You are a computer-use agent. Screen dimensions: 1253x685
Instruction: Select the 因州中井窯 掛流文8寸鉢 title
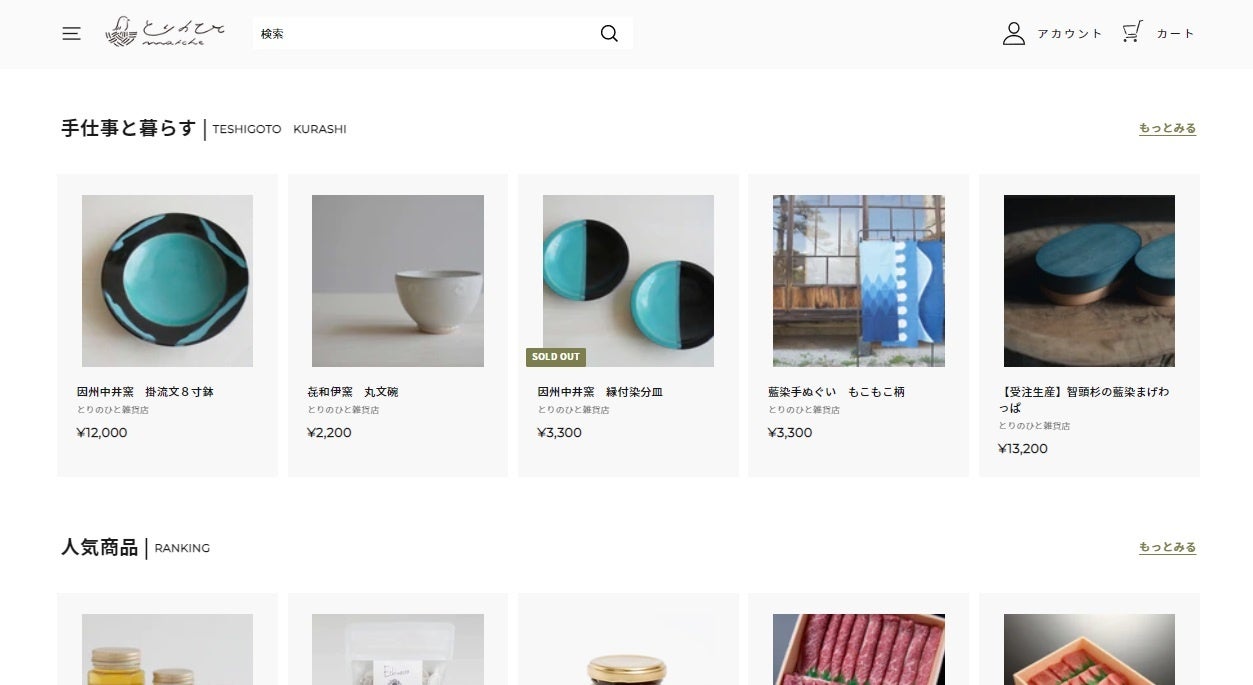tap(145, 392)
